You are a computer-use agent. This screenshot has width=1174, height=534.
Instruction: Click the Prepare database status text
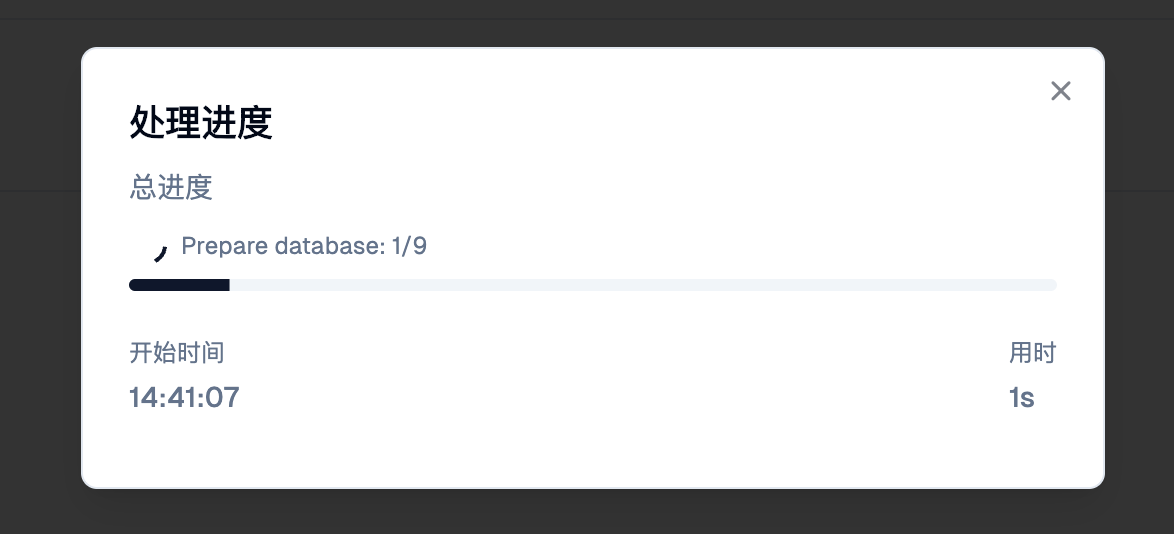[304, 246]
